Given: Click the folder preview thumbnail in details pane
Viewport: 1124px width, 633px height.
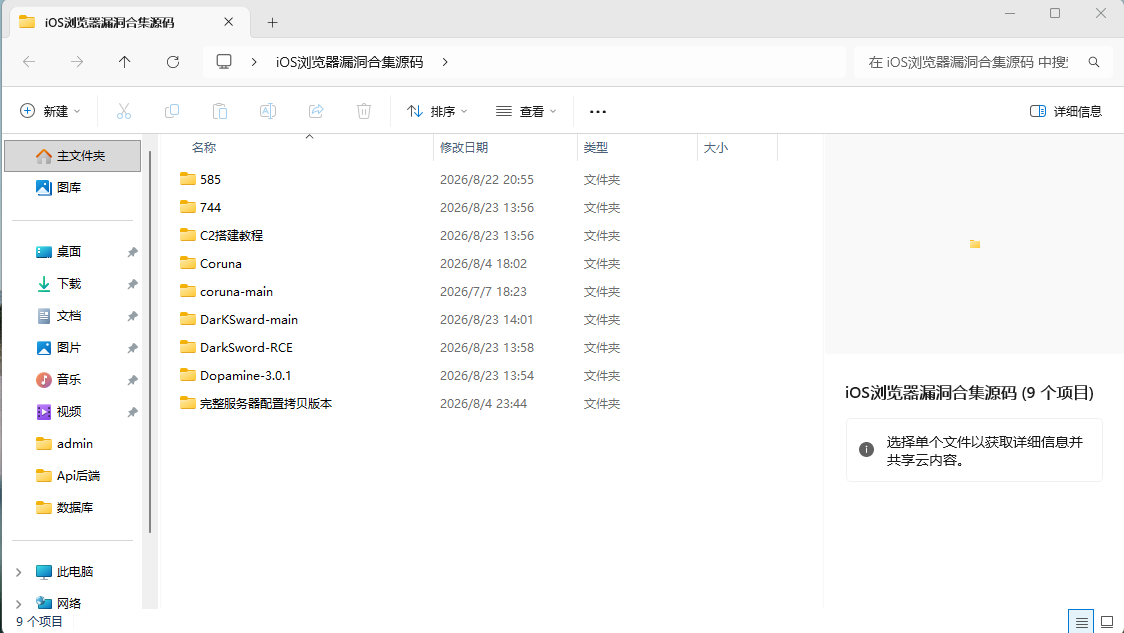Looking at the screenshot, I should pyautogui.click(x=975, y=244).
